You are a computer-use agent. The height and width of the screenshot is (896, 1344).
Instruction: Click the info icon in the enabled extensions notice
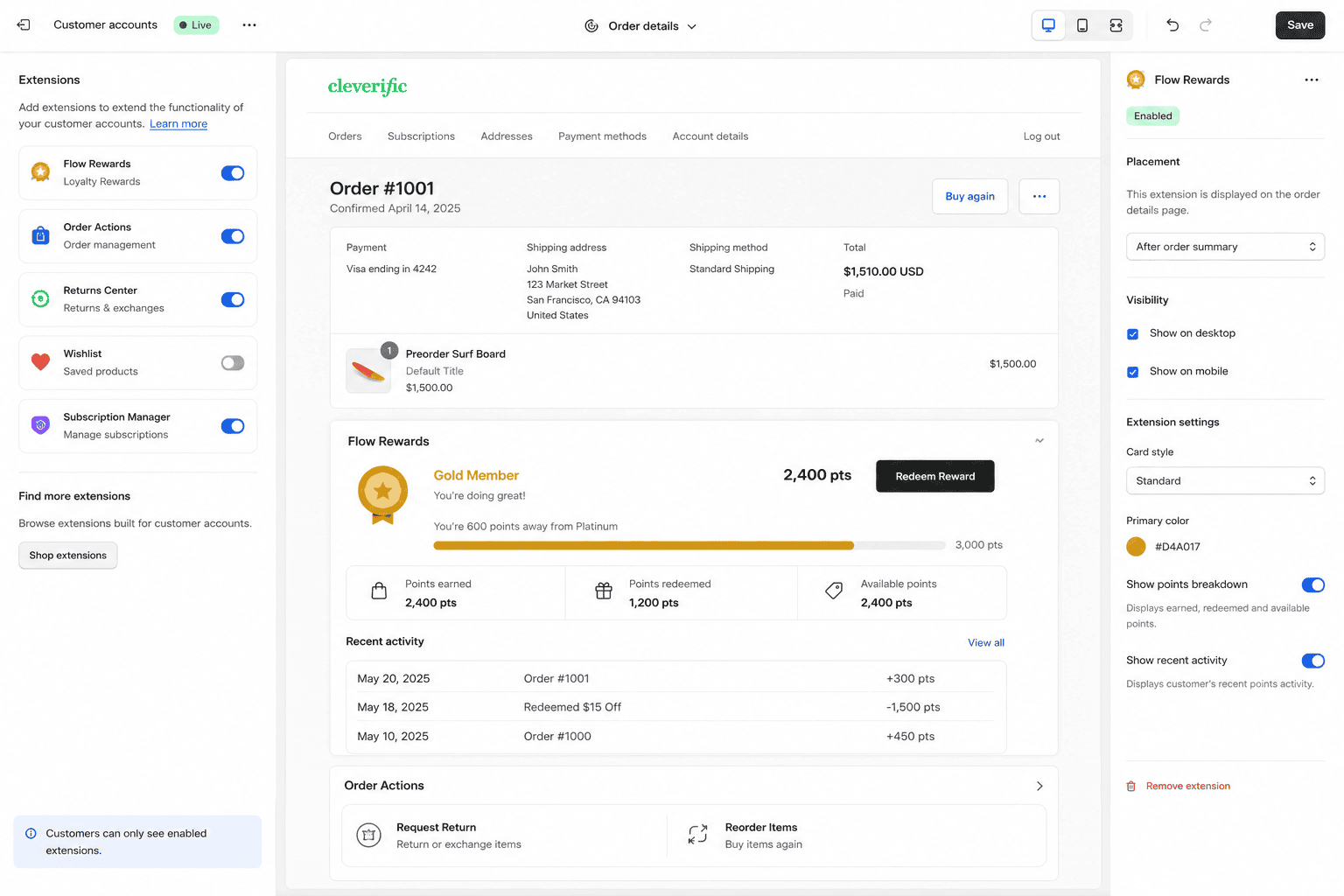[31, 834]
